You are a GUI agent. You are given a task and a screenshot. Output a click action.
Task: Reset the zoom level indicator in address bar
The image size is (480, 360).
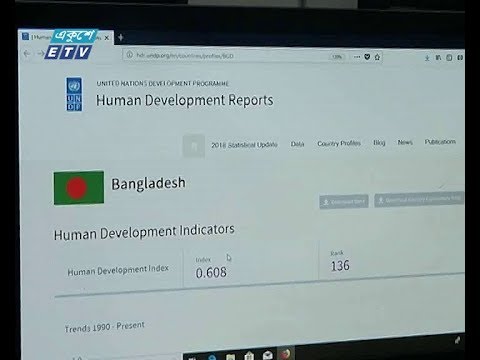coord(337,57)
